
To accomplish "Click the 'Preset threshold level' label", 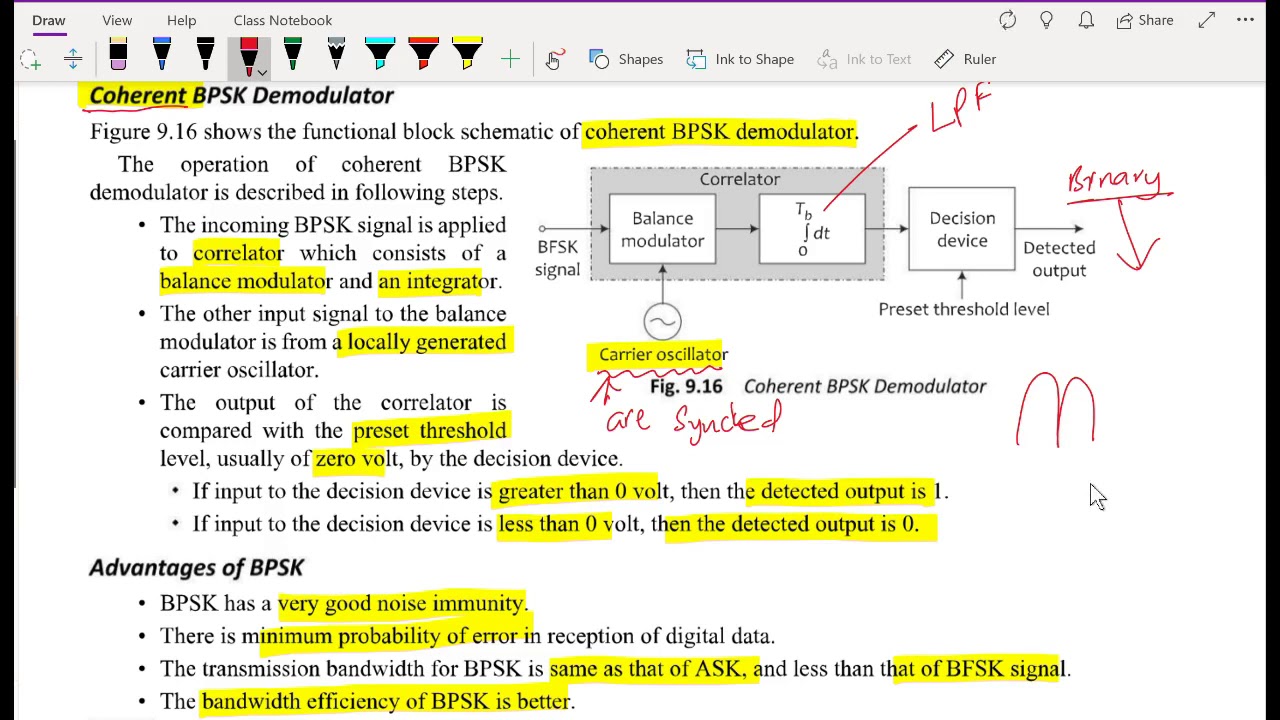I will pos(964,309).
